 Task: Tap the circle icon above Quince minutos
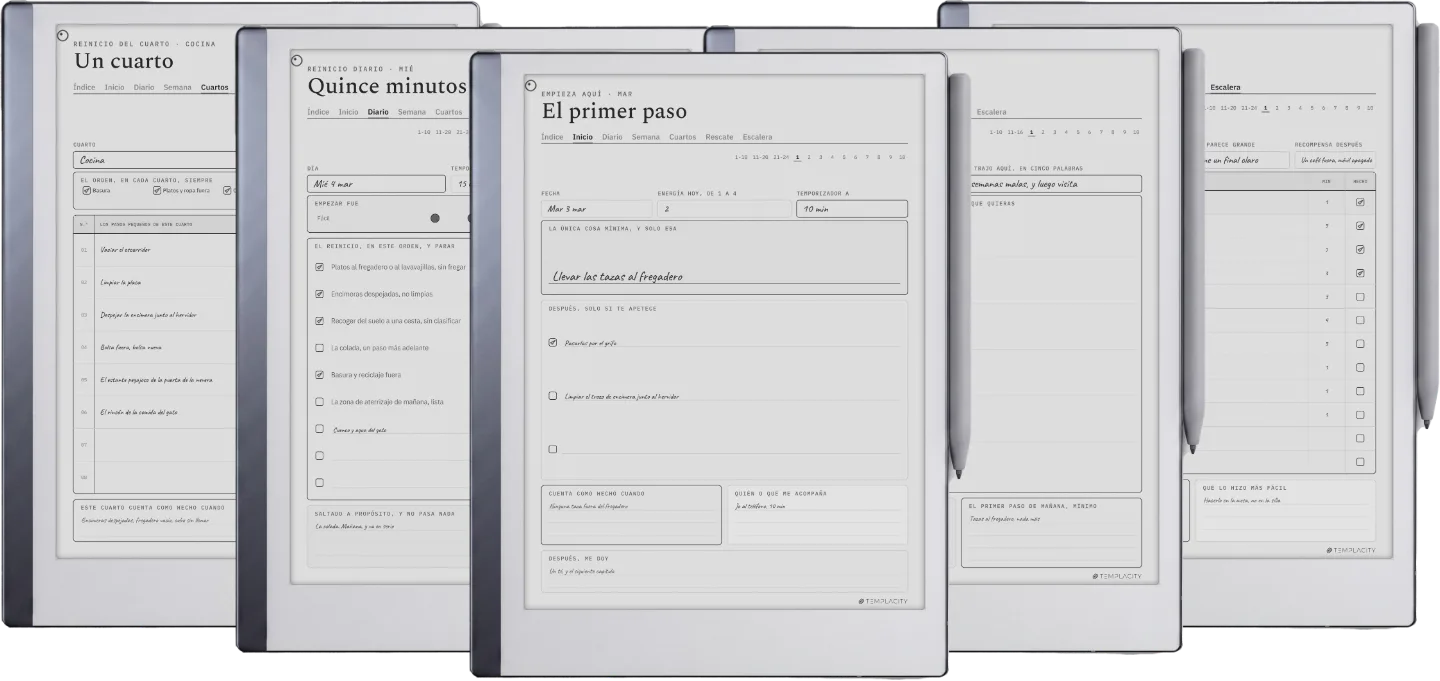tap(297, 60)
